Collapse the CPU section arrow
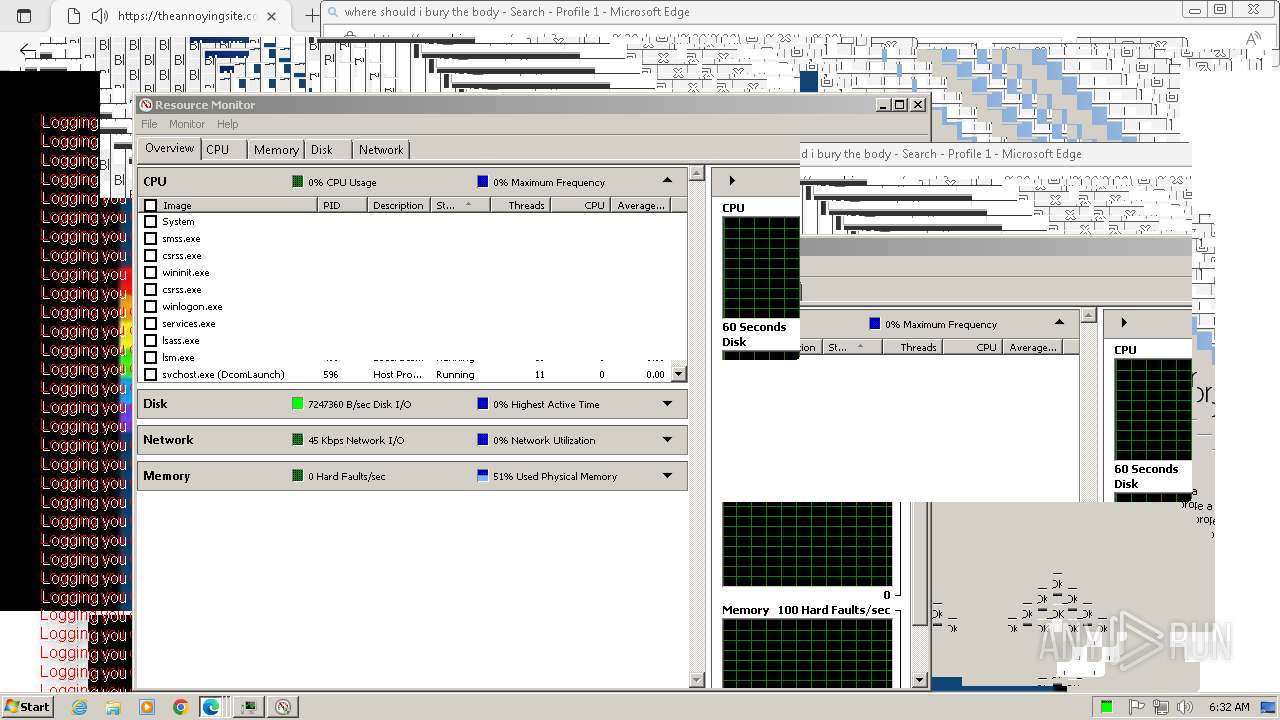Image resolution: width=1280 pixels, height=720 pixels. [667, 181]
